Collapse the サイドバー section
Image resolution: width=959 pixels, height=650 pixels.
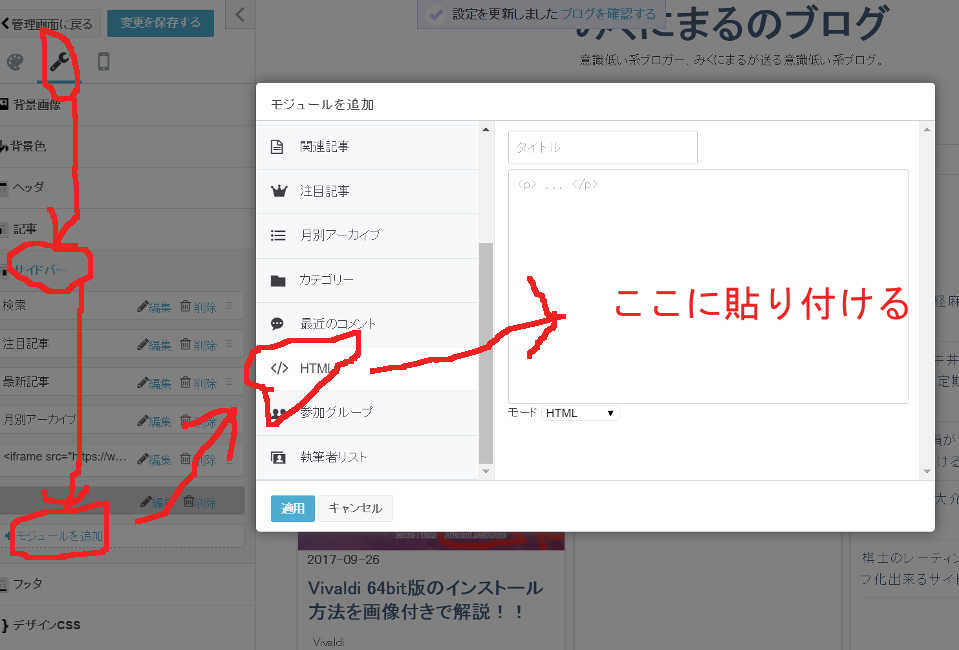pos(127,270)
